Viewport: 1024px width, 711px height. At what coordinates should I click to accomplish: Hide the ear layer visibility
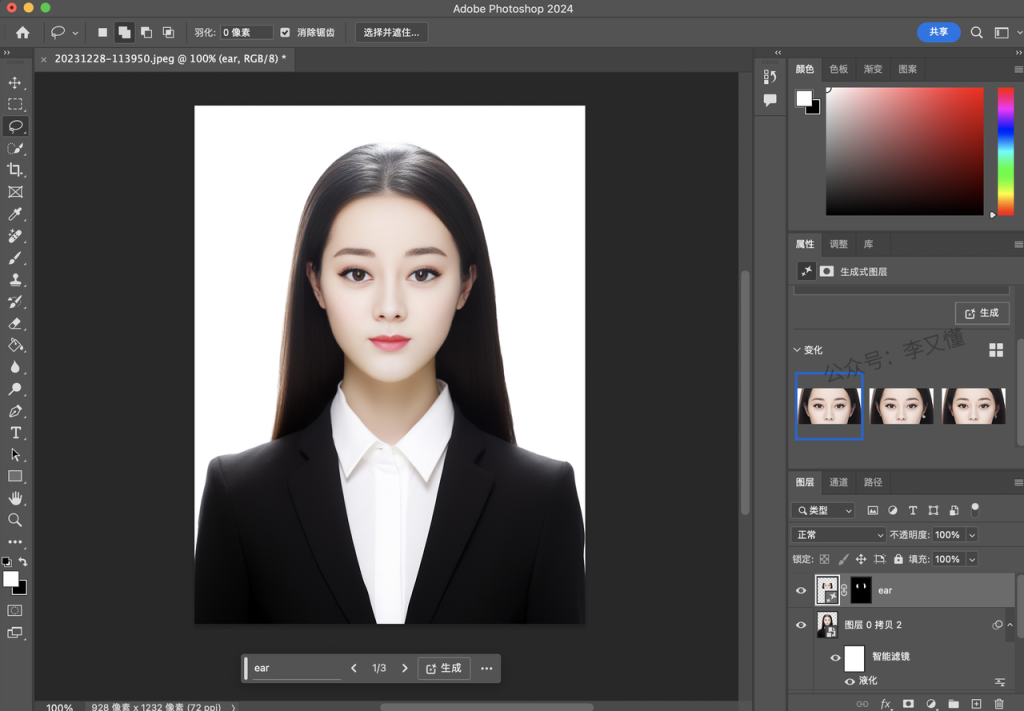(800, 591)
